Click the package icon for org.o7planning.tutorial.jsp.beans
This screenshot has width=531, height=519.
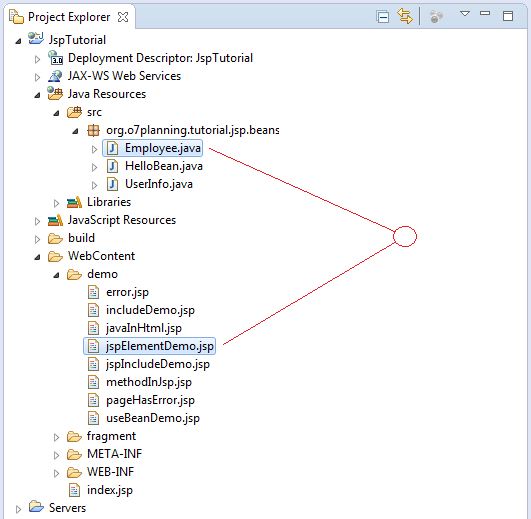click(93, 130)
